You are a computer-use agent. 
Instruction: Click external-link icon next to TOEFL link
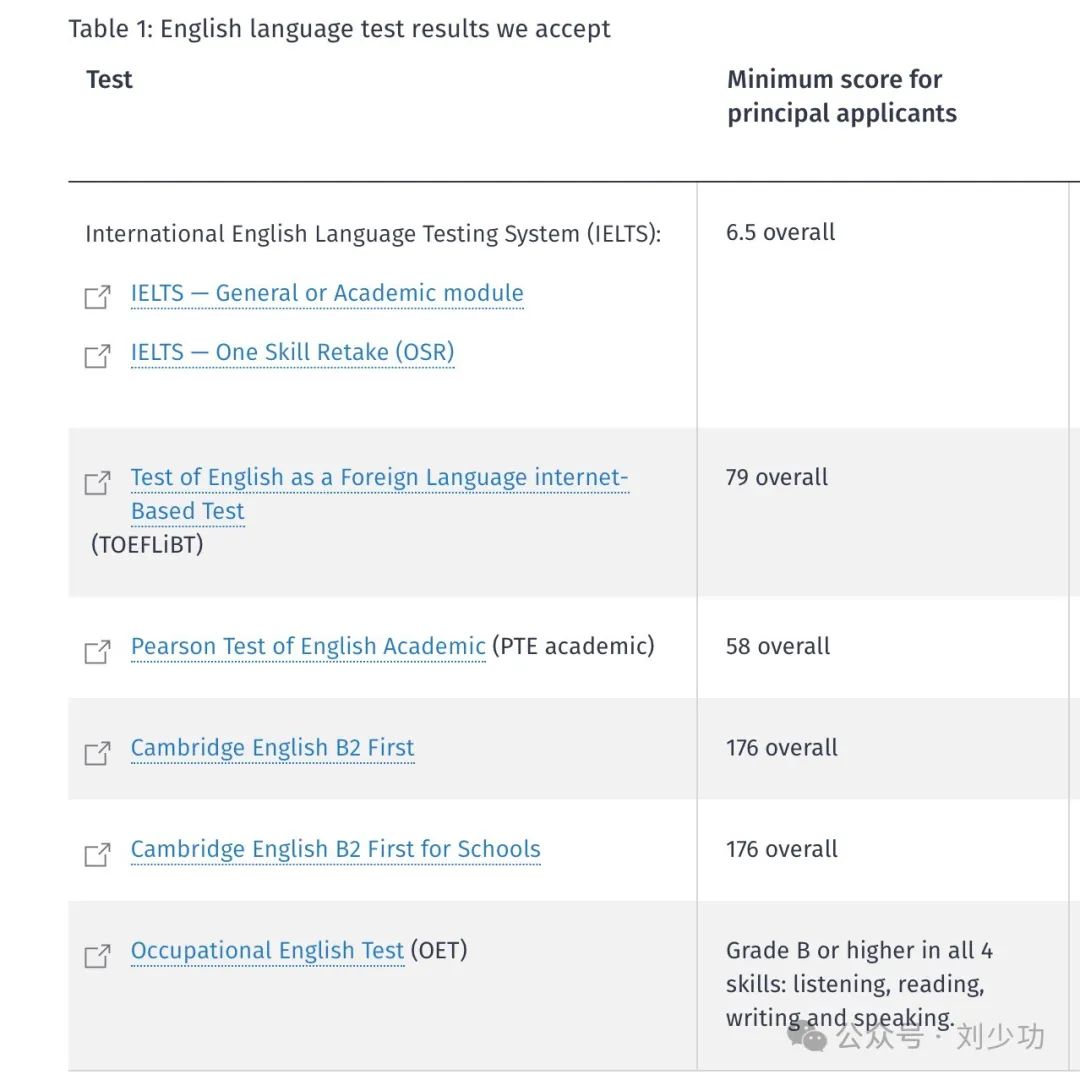pyautogui.click(x=97, y=483)
